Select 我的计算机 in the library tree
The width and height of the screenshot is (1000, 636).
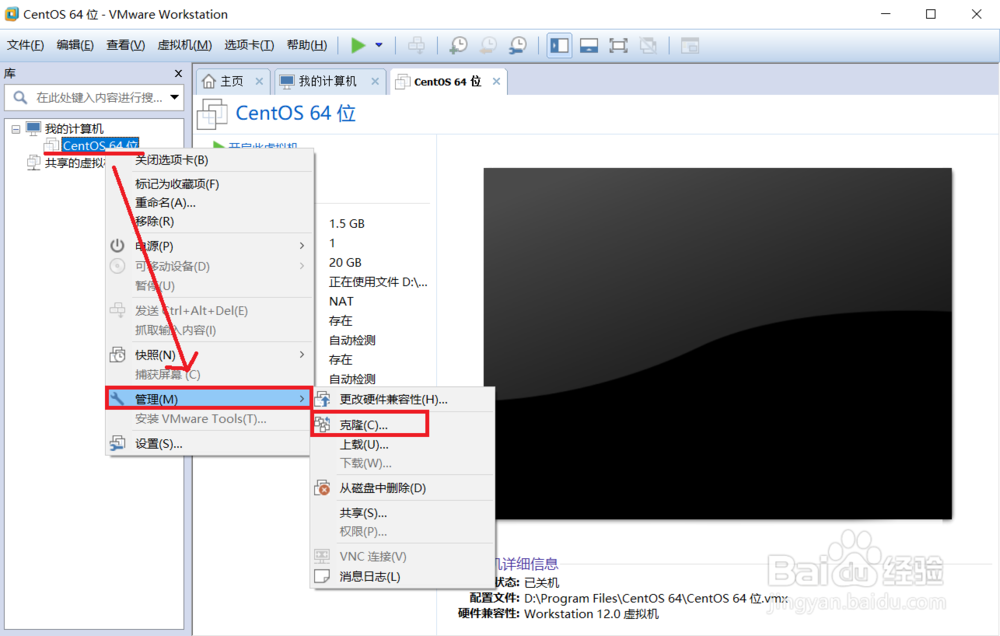tap(74, 129)
